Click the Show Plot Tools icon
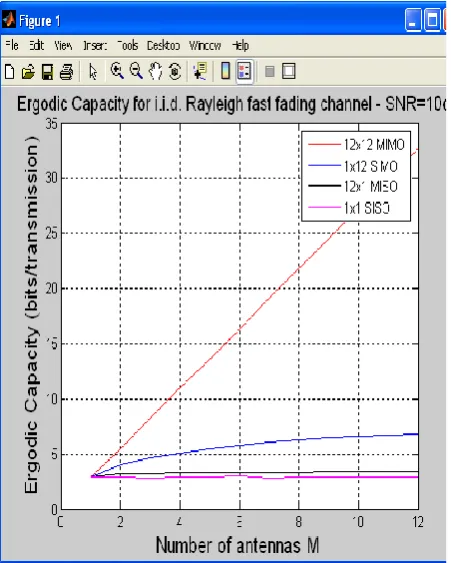The height and width of the screenshot is (563, 451). pos(289,71)
